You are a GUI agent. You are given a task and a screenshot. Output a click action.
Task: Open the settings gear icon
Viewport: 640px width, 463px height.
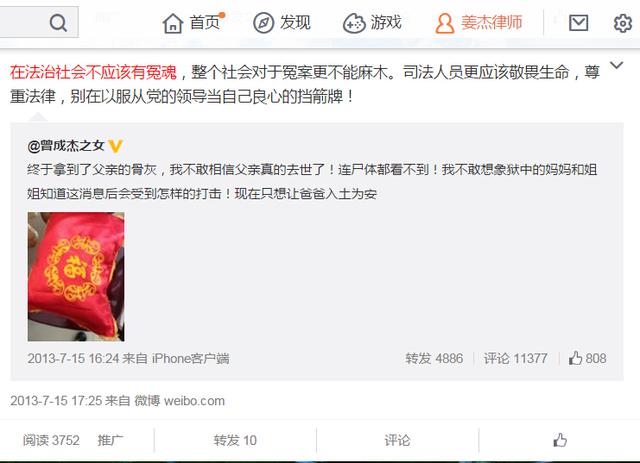(622, 23)
